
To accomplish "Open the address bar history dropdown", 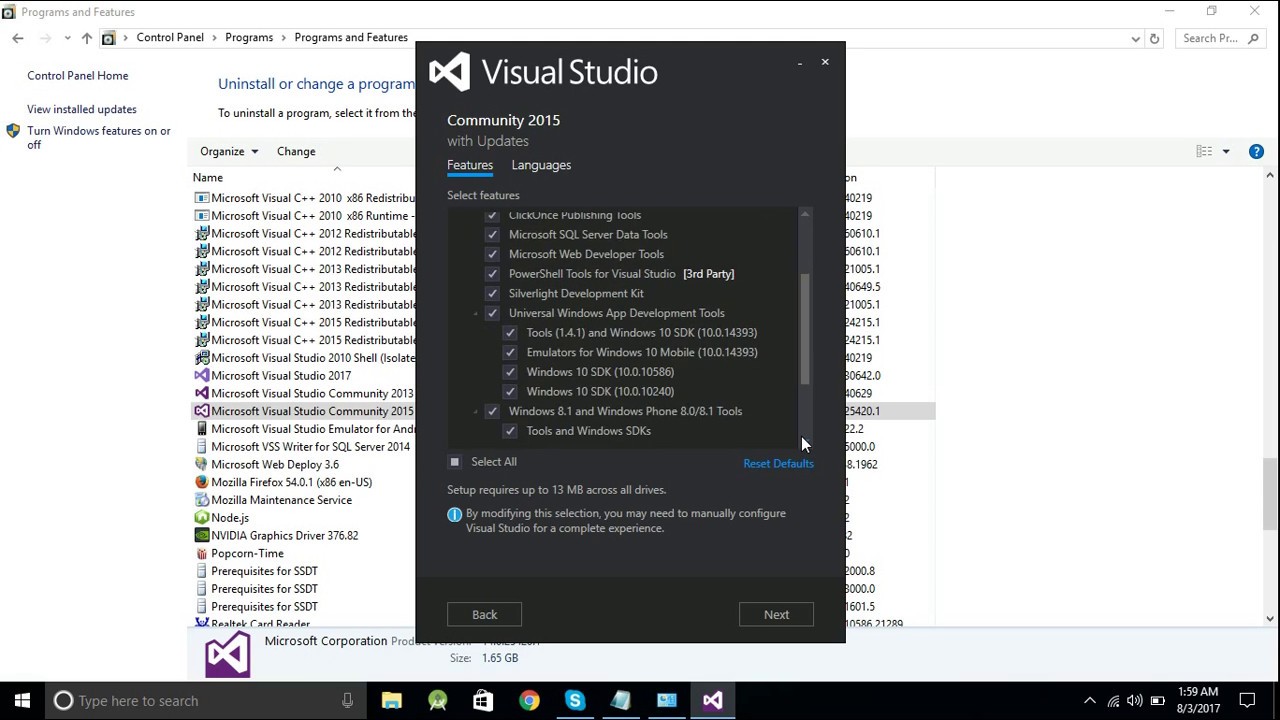I will coord(1136,39).
